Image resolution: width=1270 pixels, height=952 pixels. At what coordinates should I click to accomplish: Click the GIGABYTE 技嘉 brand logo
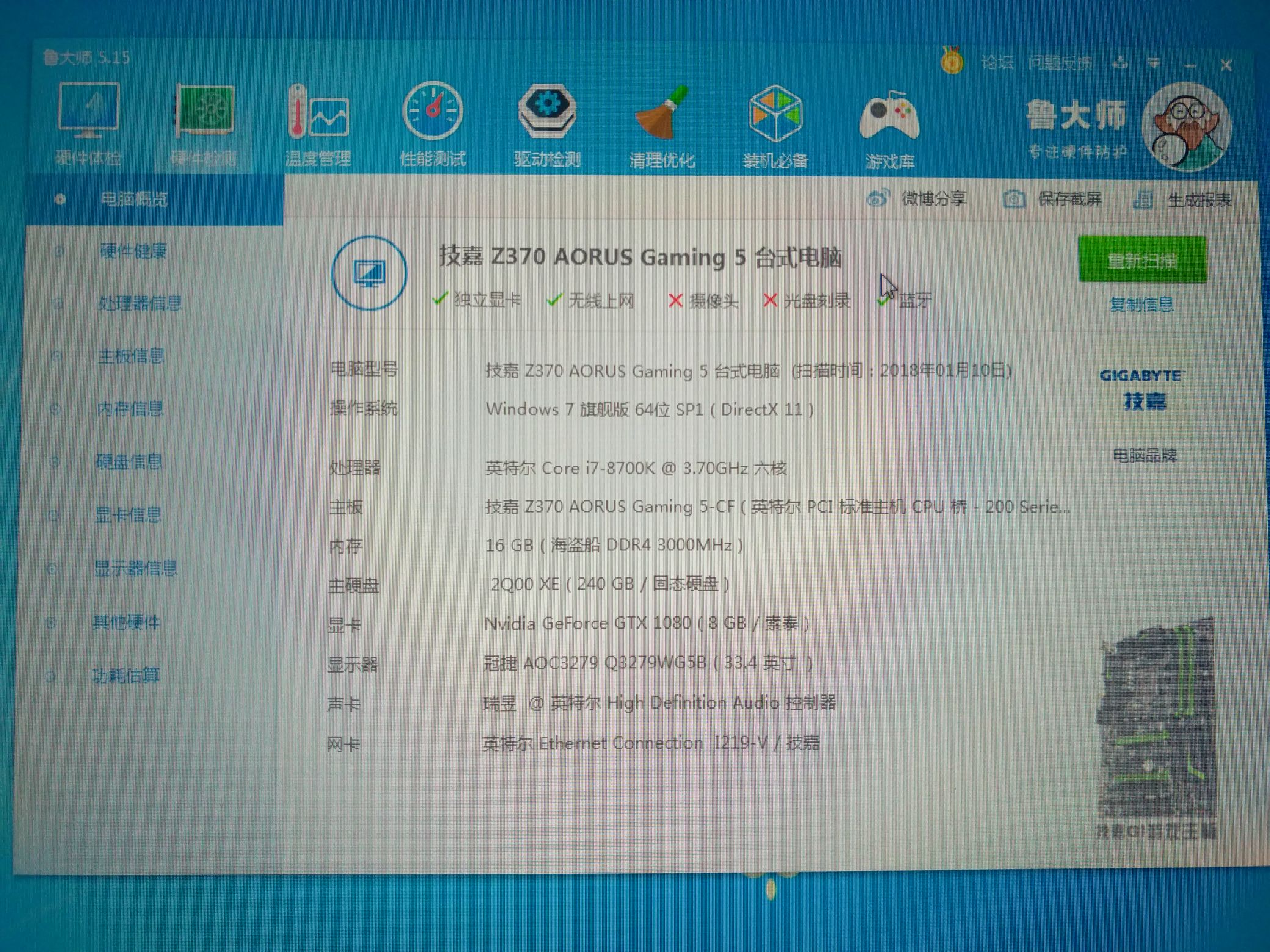(x=1142, y=390)
